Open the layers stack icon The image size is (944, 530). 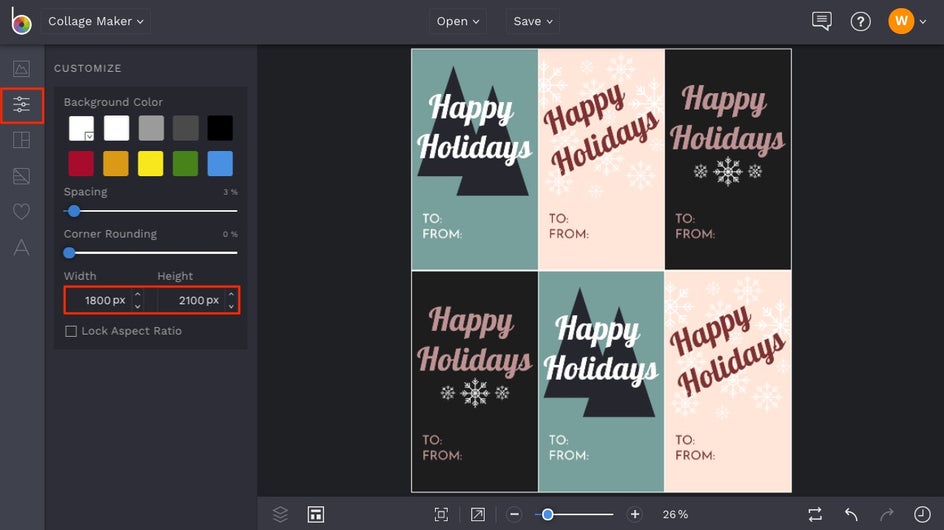280,514
